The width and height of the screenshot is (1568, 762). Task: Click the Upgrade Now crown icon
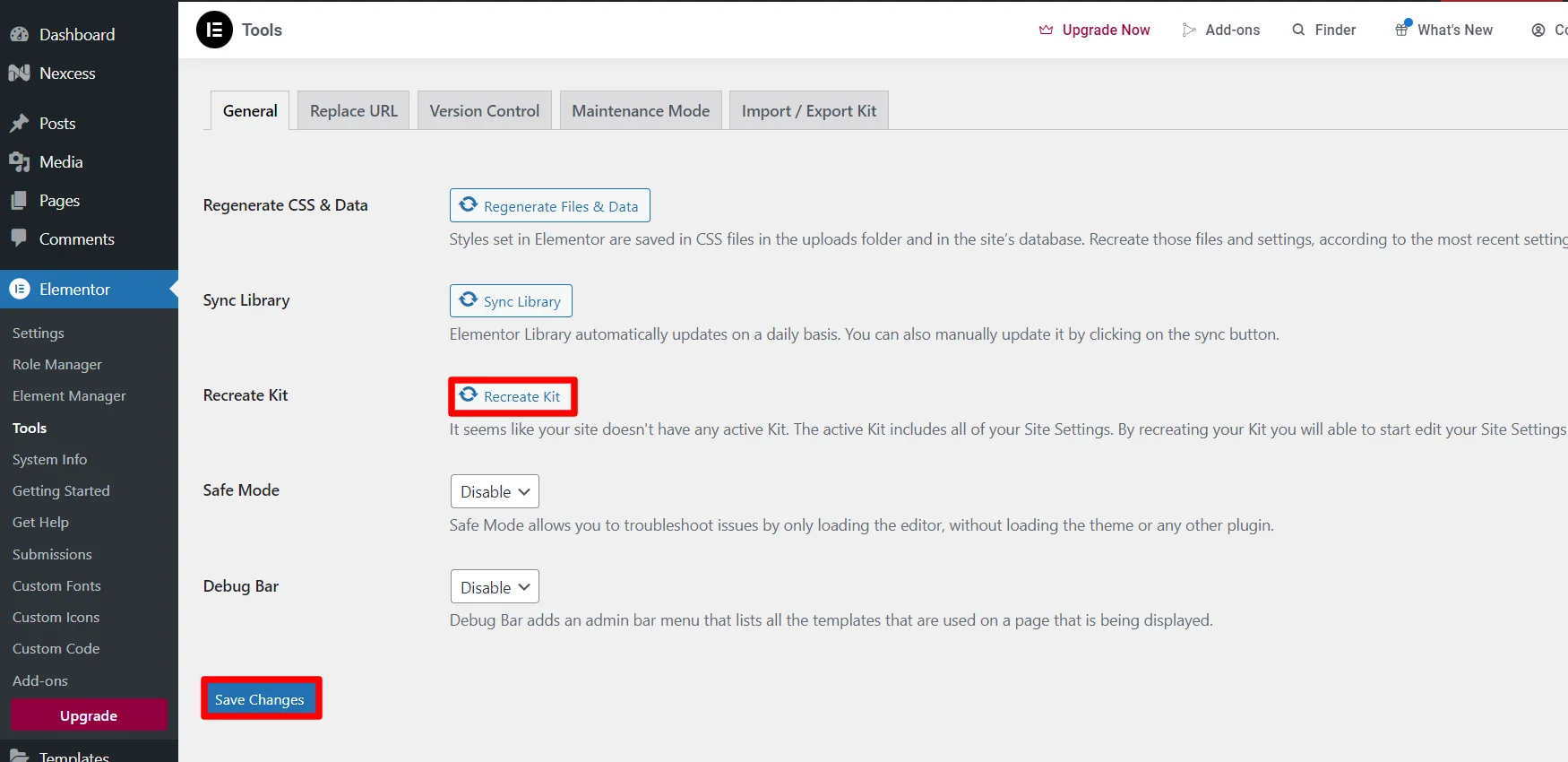pyautogui.click(x=1046, y=30)
